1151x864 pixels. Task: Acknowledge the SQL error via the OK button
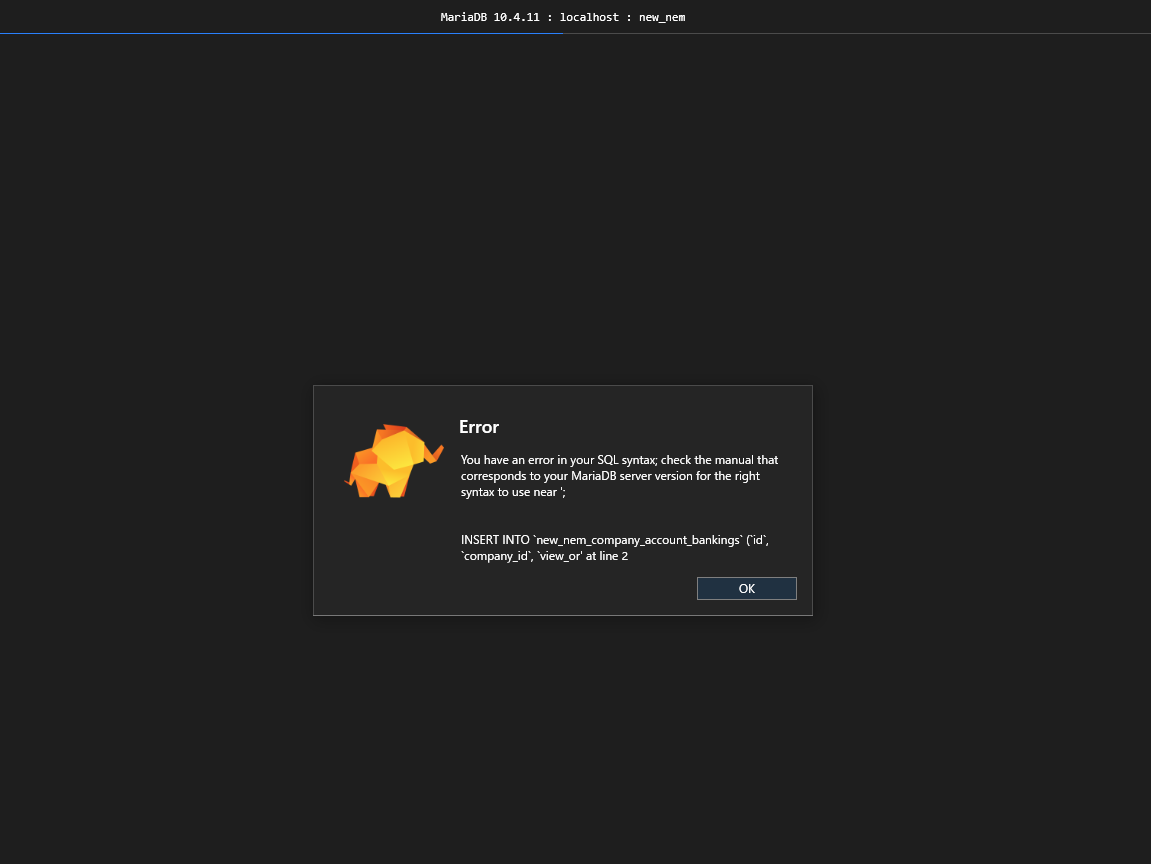click(x=746, y=588)
